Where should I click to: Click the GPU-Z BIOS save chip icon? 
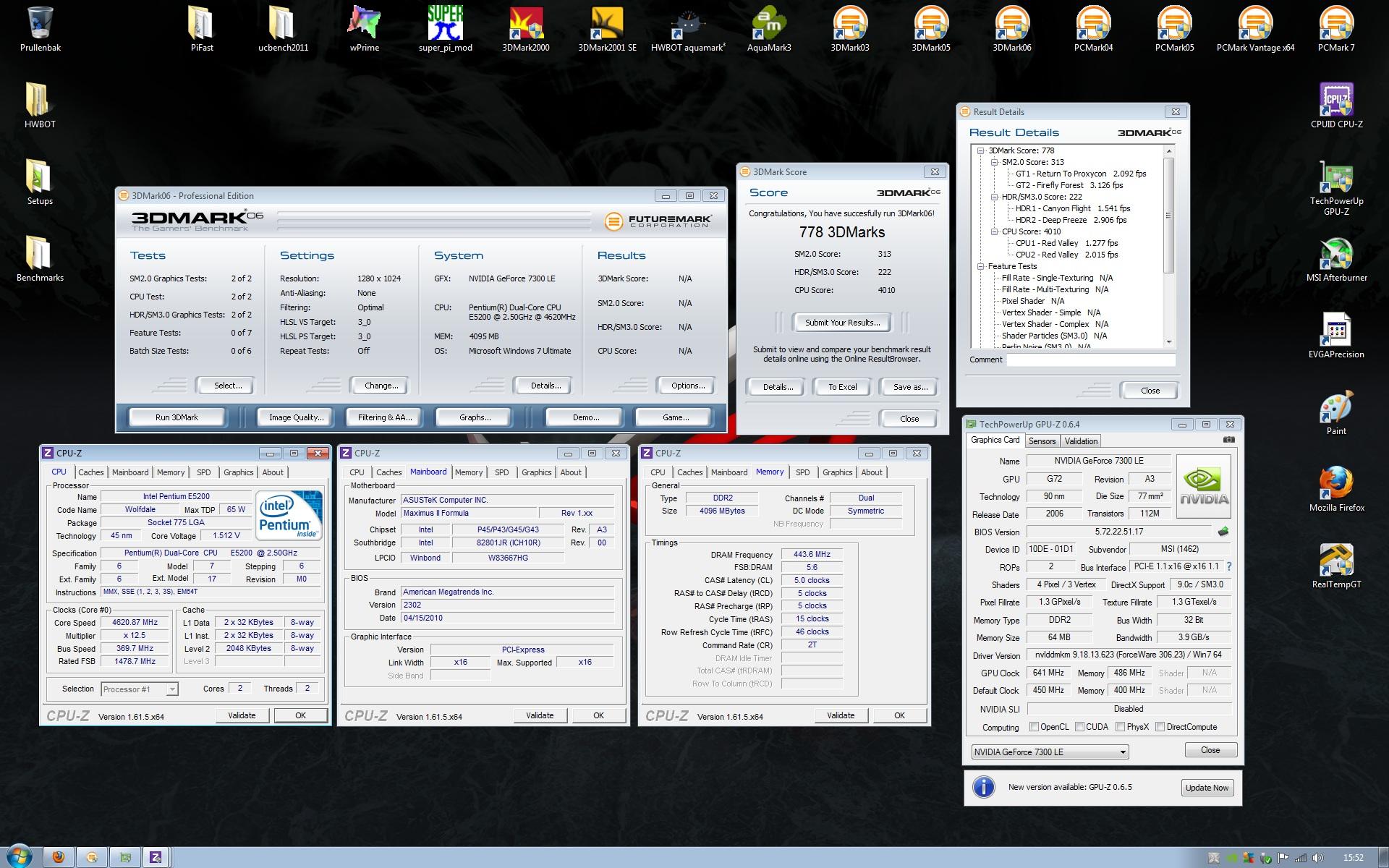coord(1223,532)
